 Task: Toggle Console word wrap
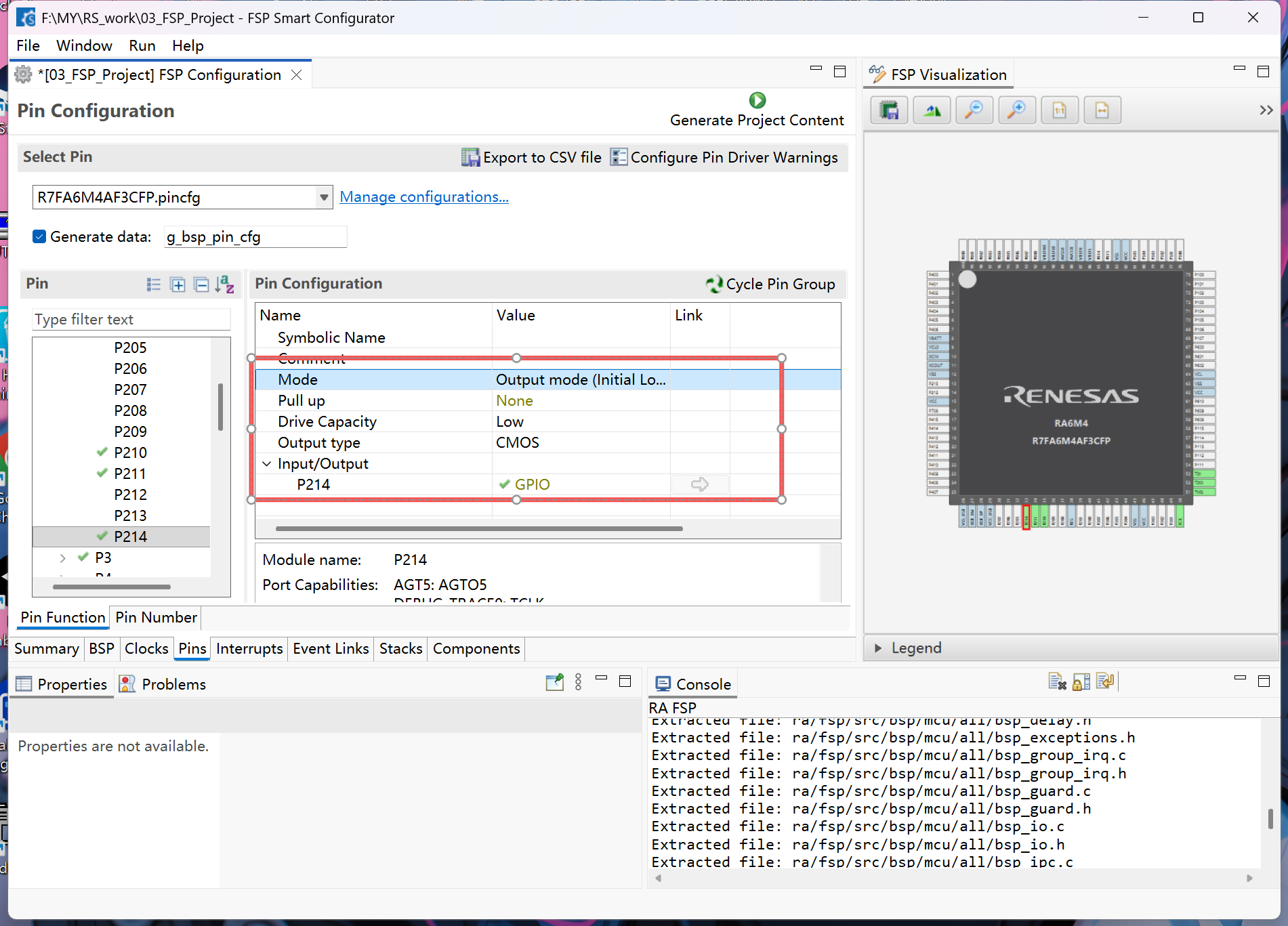[1105, 681]
